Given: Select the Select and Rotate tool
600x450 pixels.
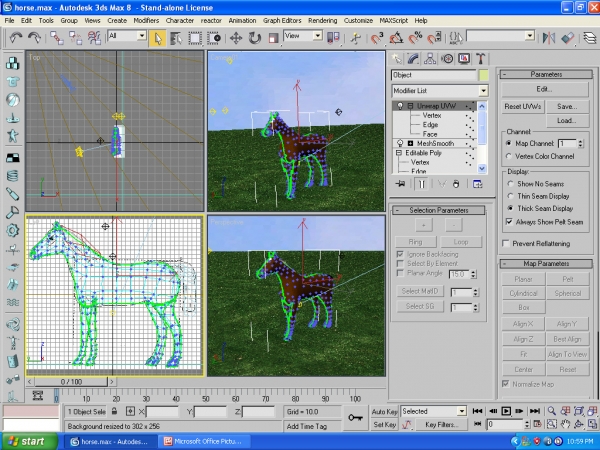Looking at the screenshot, I should (x=254, y=38).
